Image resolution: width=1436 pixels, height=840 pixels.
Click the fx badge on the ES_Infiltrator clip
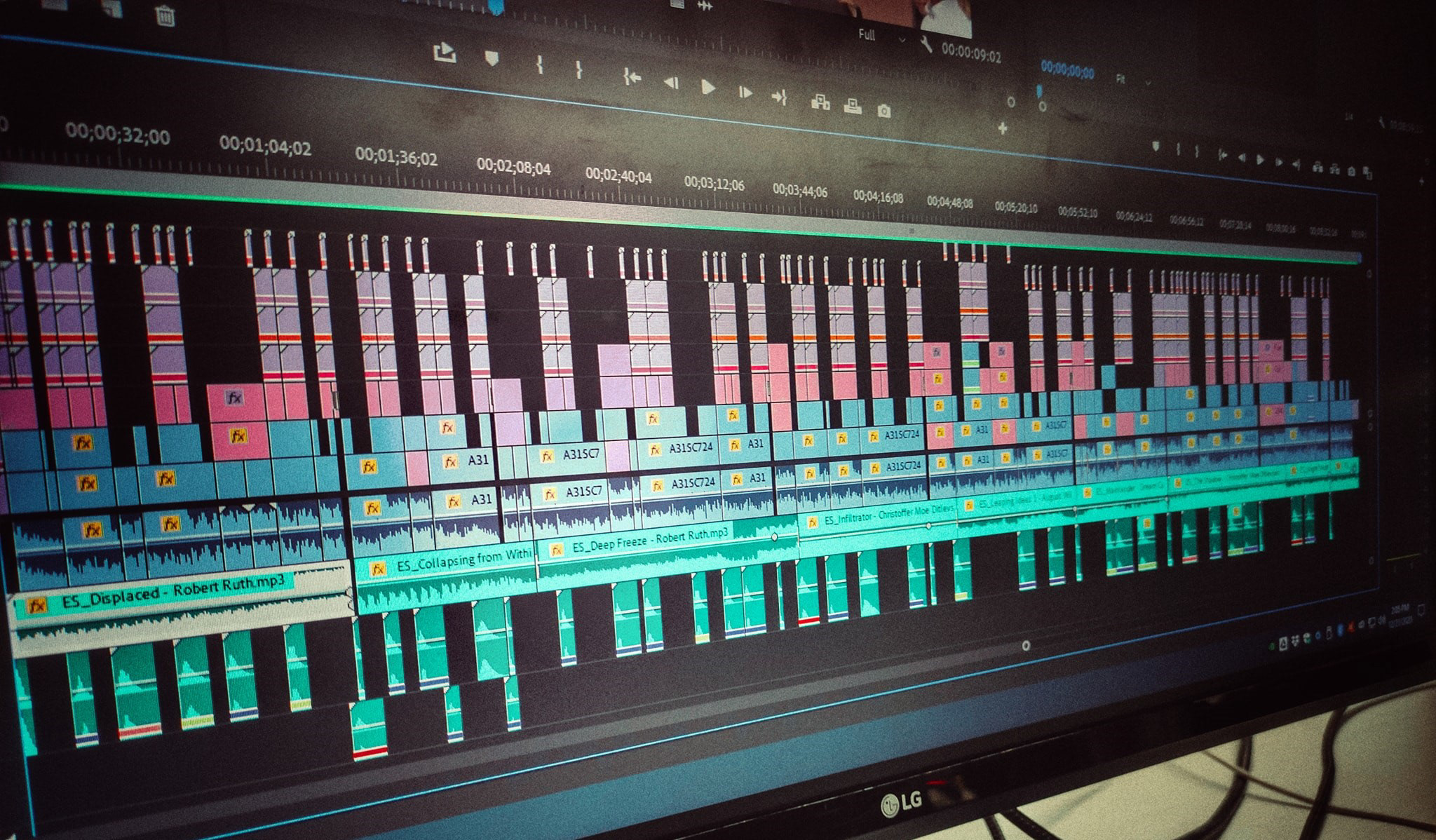click(x=813, y=522)
